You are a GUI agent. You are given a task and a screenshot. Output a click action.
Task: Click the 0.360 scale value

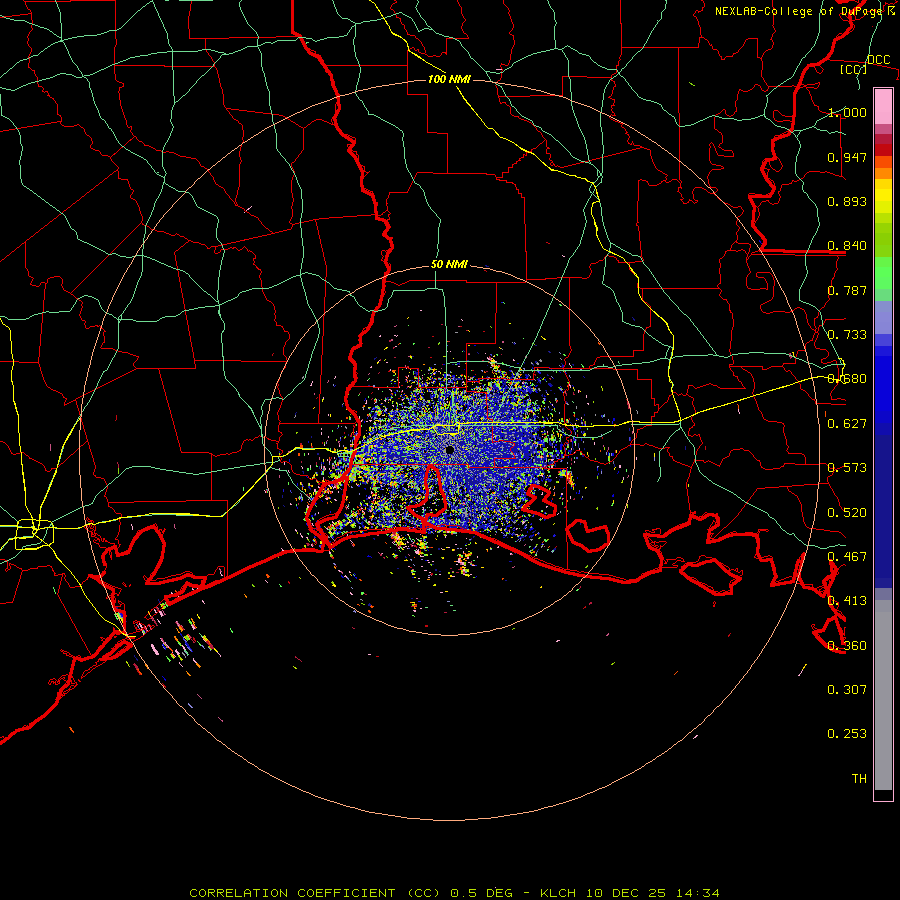[847, 646]
